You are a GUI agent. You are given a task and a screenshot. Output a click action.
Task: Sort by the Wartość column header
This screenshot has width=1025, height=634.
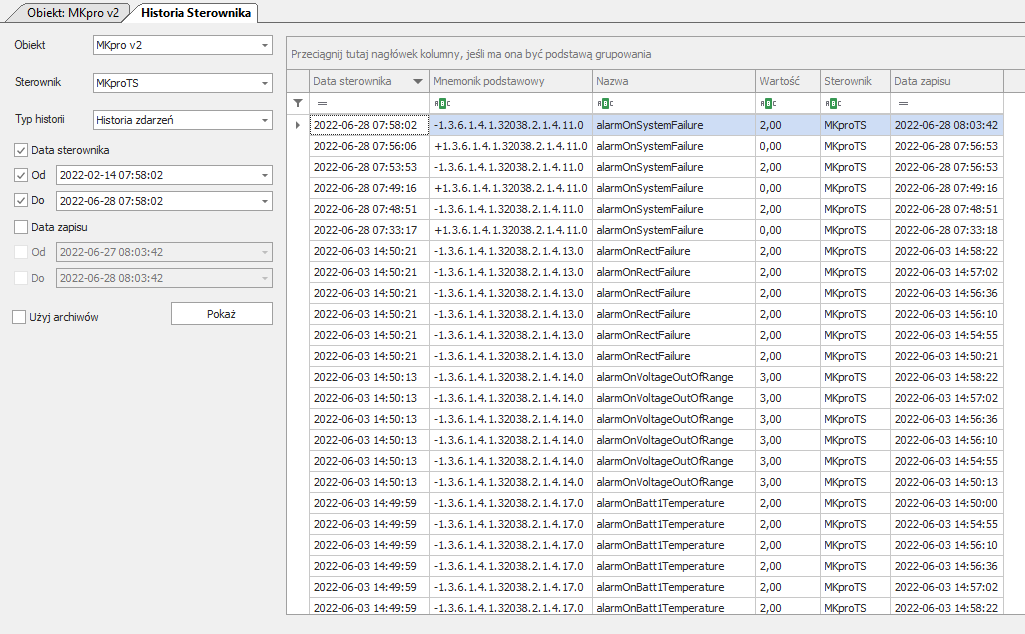[788, 82]
